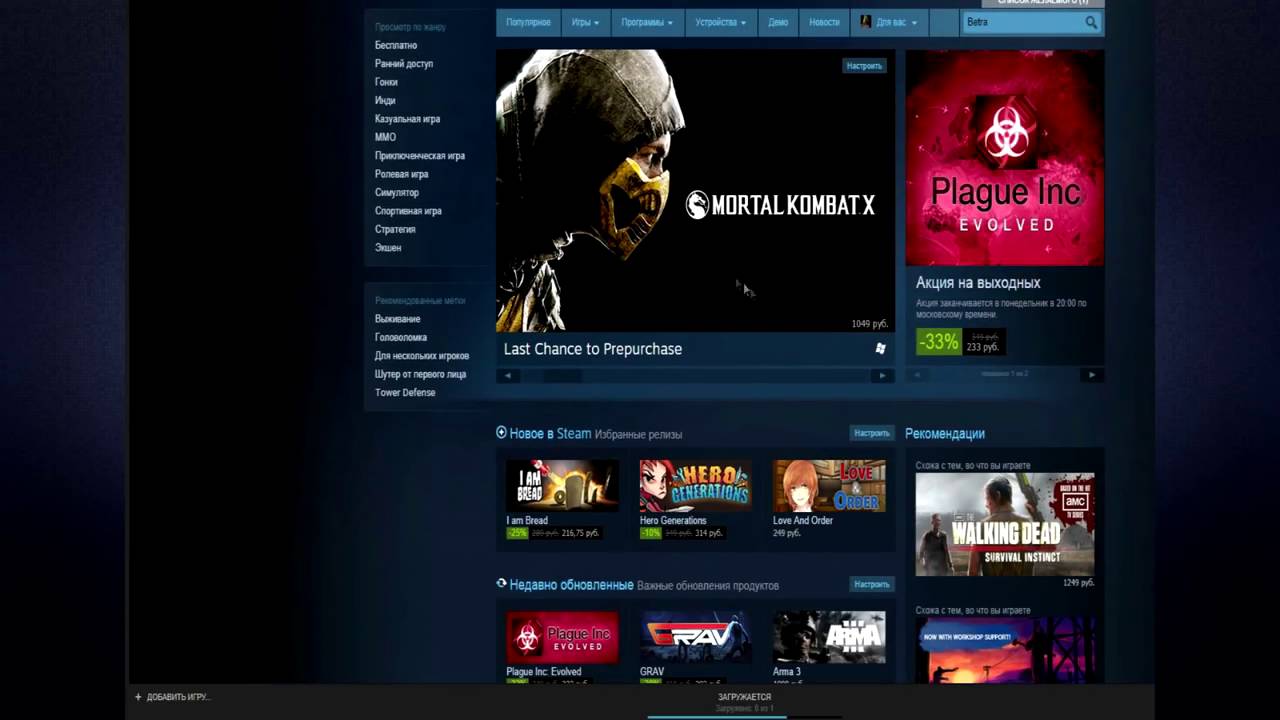Click the Windows platform icon on the Mortal Kombat X banner

coord(880,348)
